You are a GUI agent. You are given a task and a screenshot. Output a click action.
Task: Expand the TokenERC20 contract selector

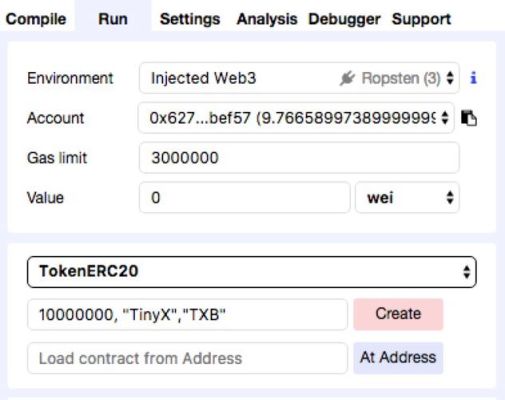coord(252,272)
